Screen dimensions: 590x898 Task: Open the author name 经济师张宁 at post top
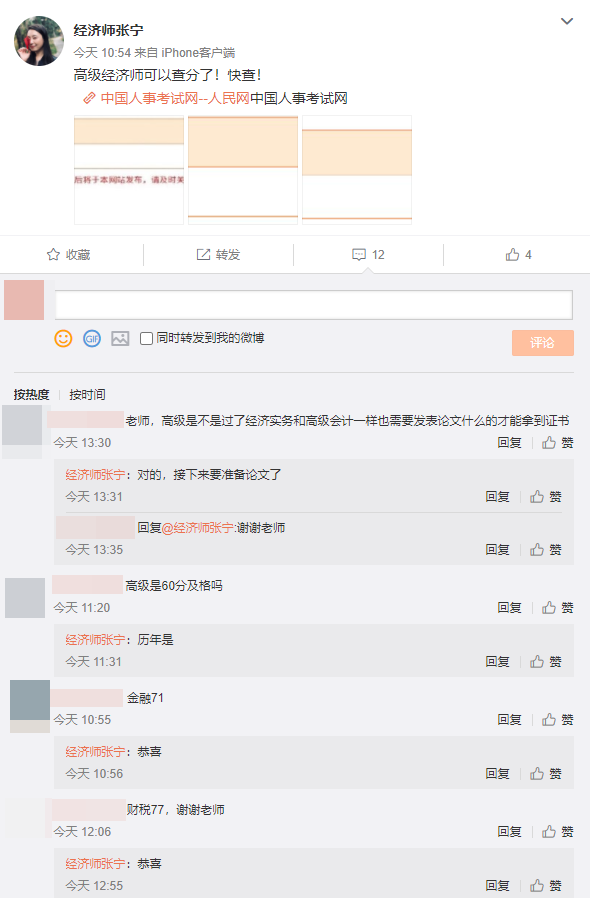tap(108, 30)
